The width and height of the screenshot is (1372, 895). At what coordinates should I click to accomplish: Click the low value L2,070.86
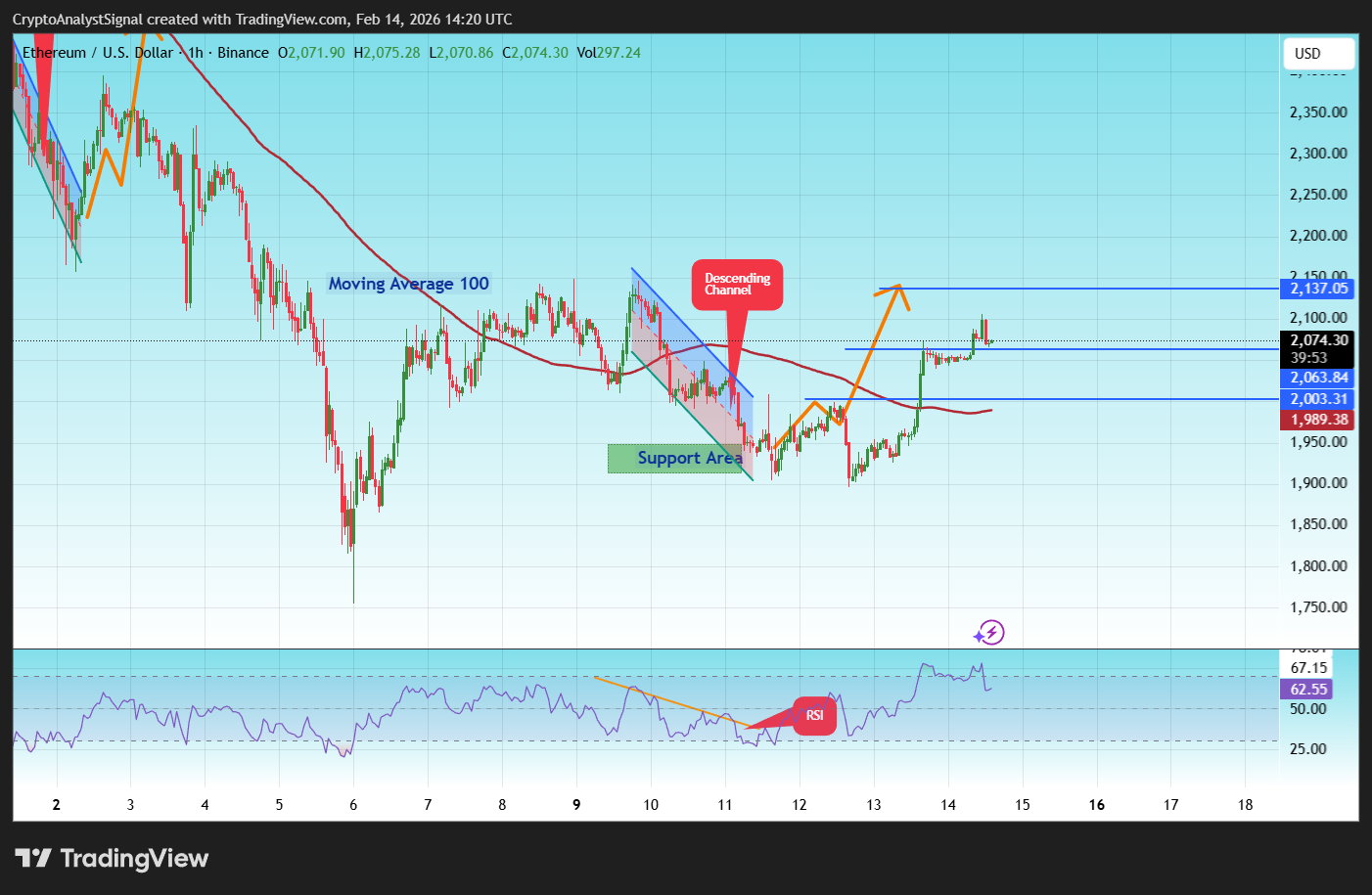pos(461,53)
